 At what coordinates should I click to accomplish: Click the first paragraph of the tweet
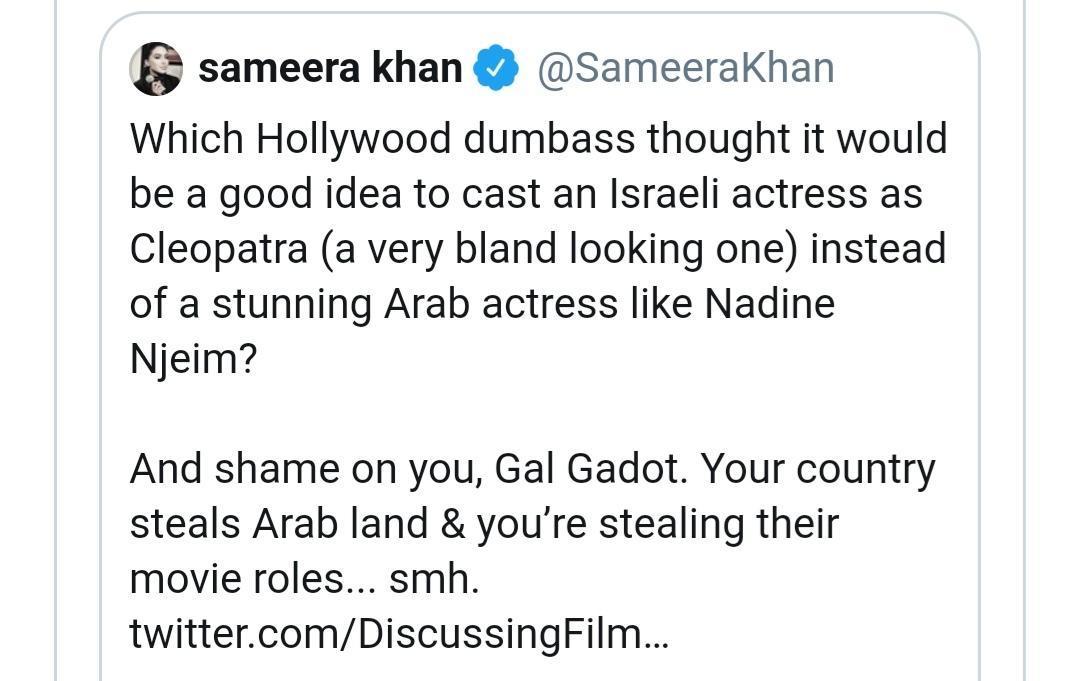point(538,249)
